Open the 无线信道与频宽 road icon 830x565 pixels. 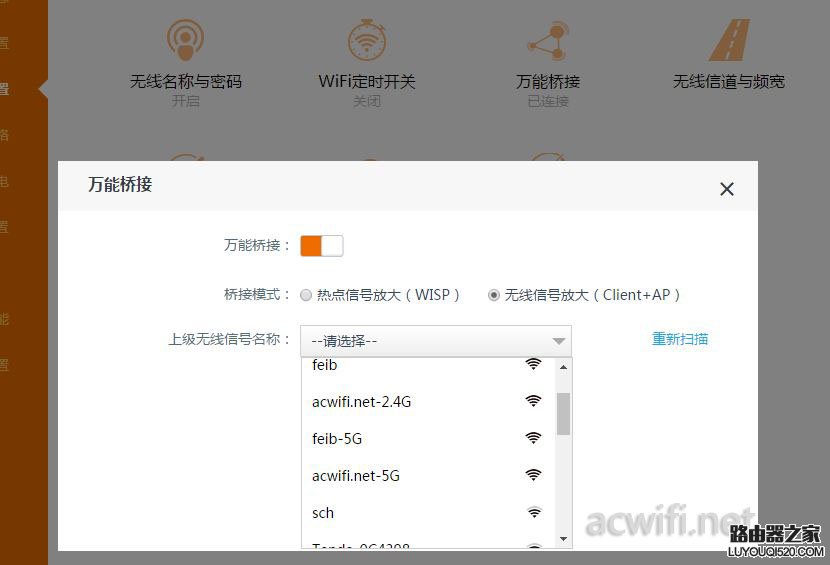point(728,41)
